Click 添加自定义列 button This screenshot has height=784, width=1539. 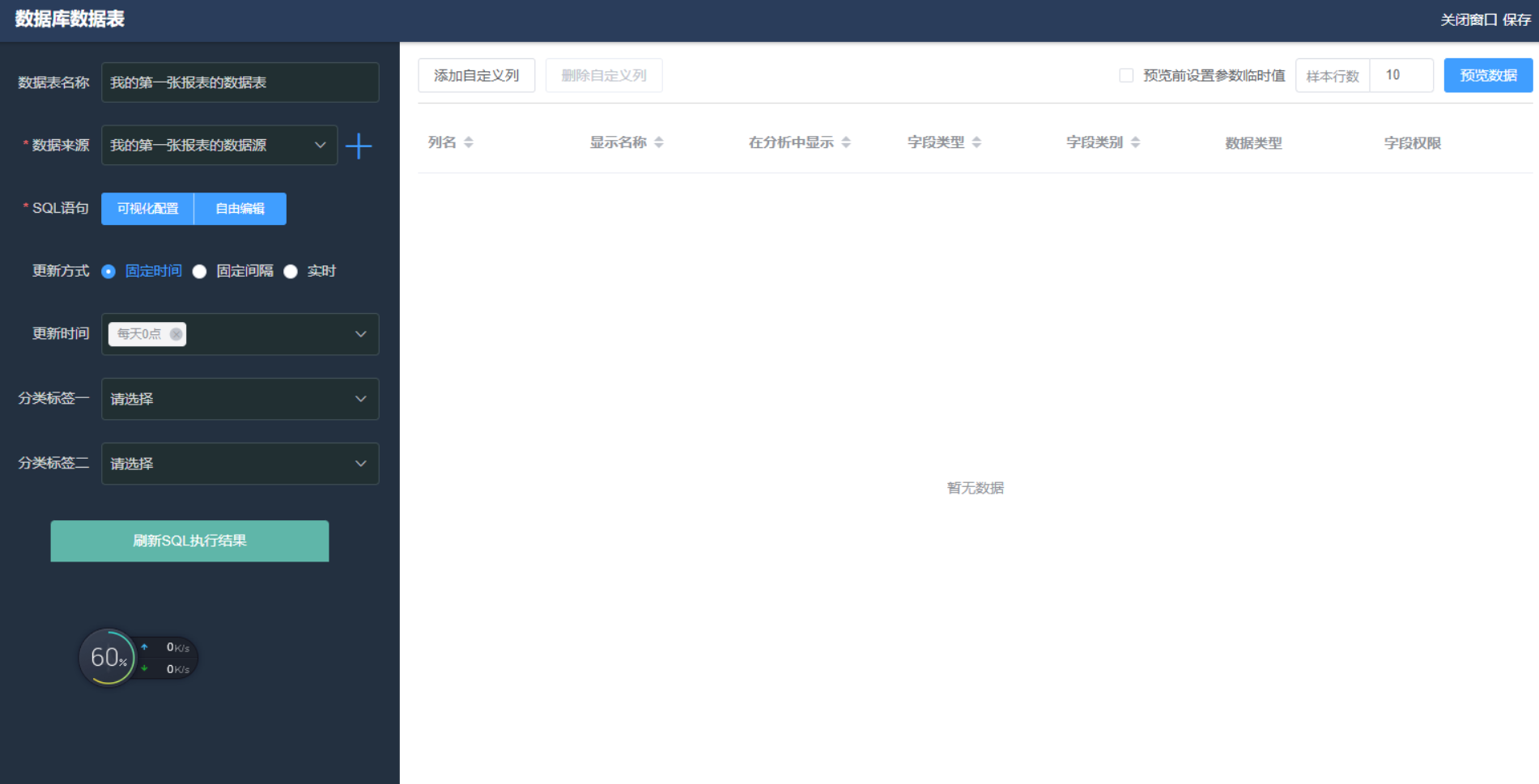pos(477,75)
